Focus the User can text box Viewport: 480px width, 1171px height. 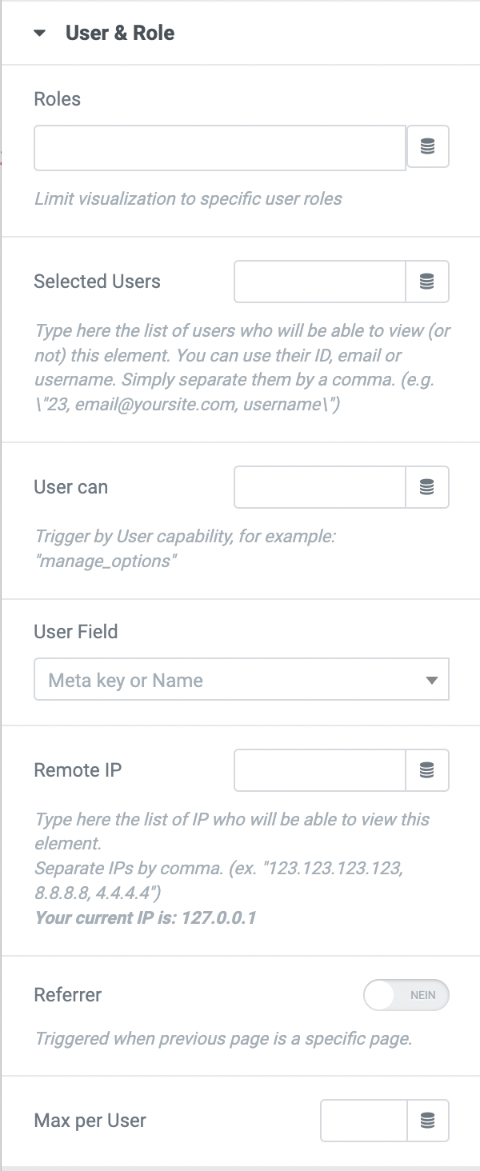(320, 487)
